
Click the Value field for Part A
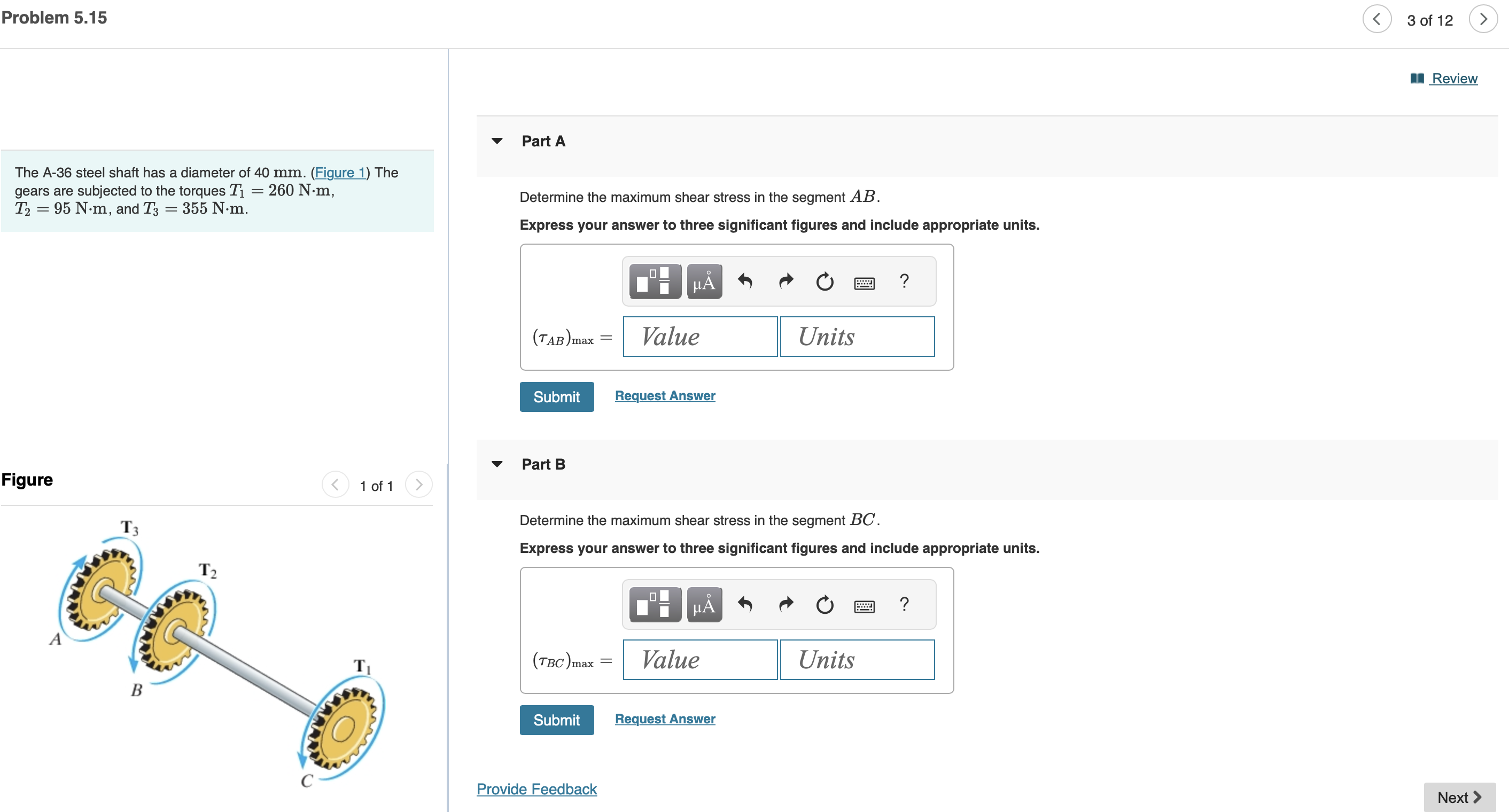coord(699,337)
